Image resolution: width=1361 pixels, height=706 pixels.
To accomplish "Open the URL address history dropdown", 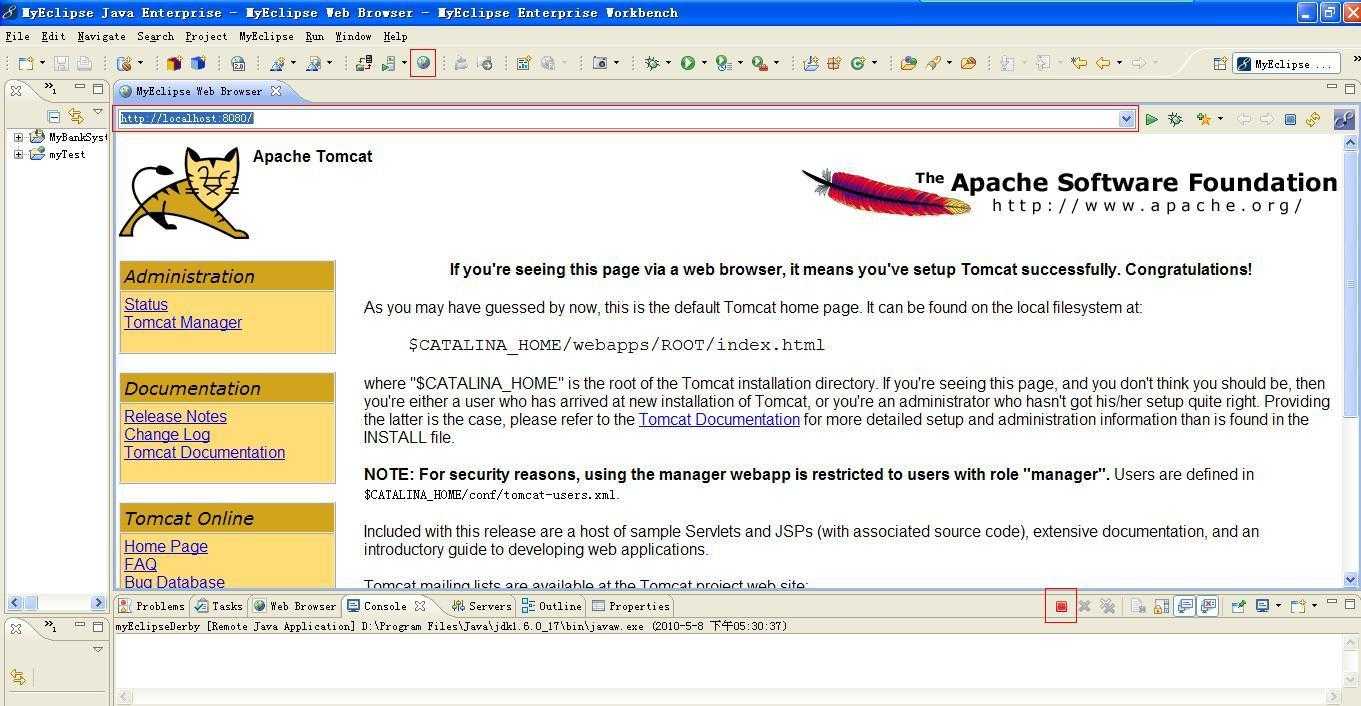I will [1126, 118].
